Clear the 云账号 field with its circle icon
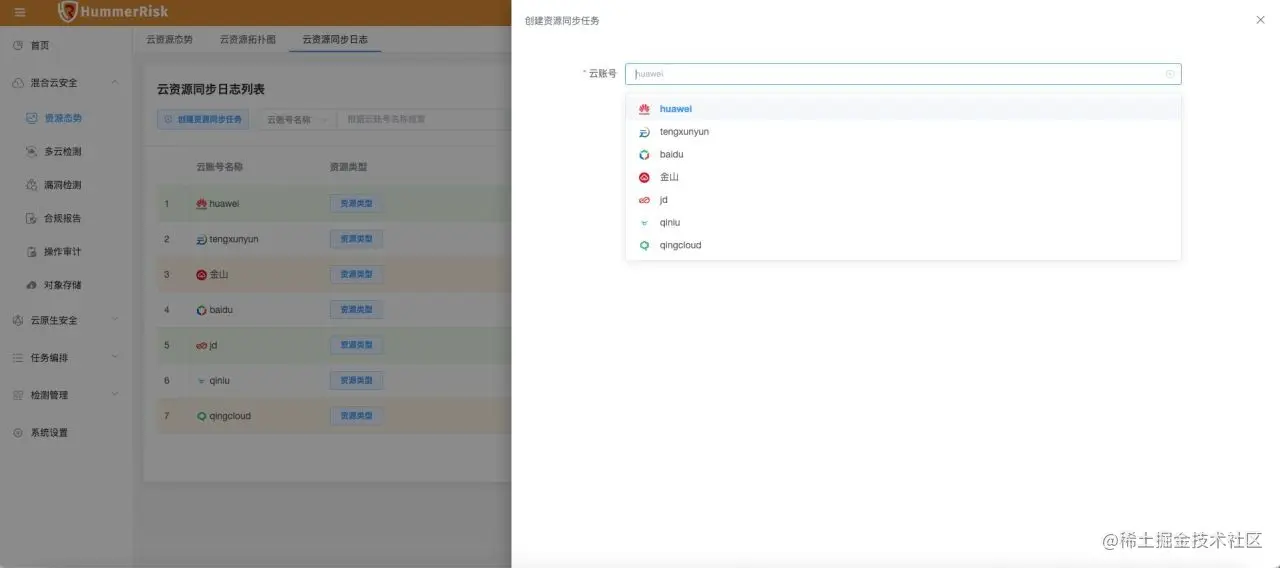The width and height of the screenshot is (1280, 568). (1170, 74)
